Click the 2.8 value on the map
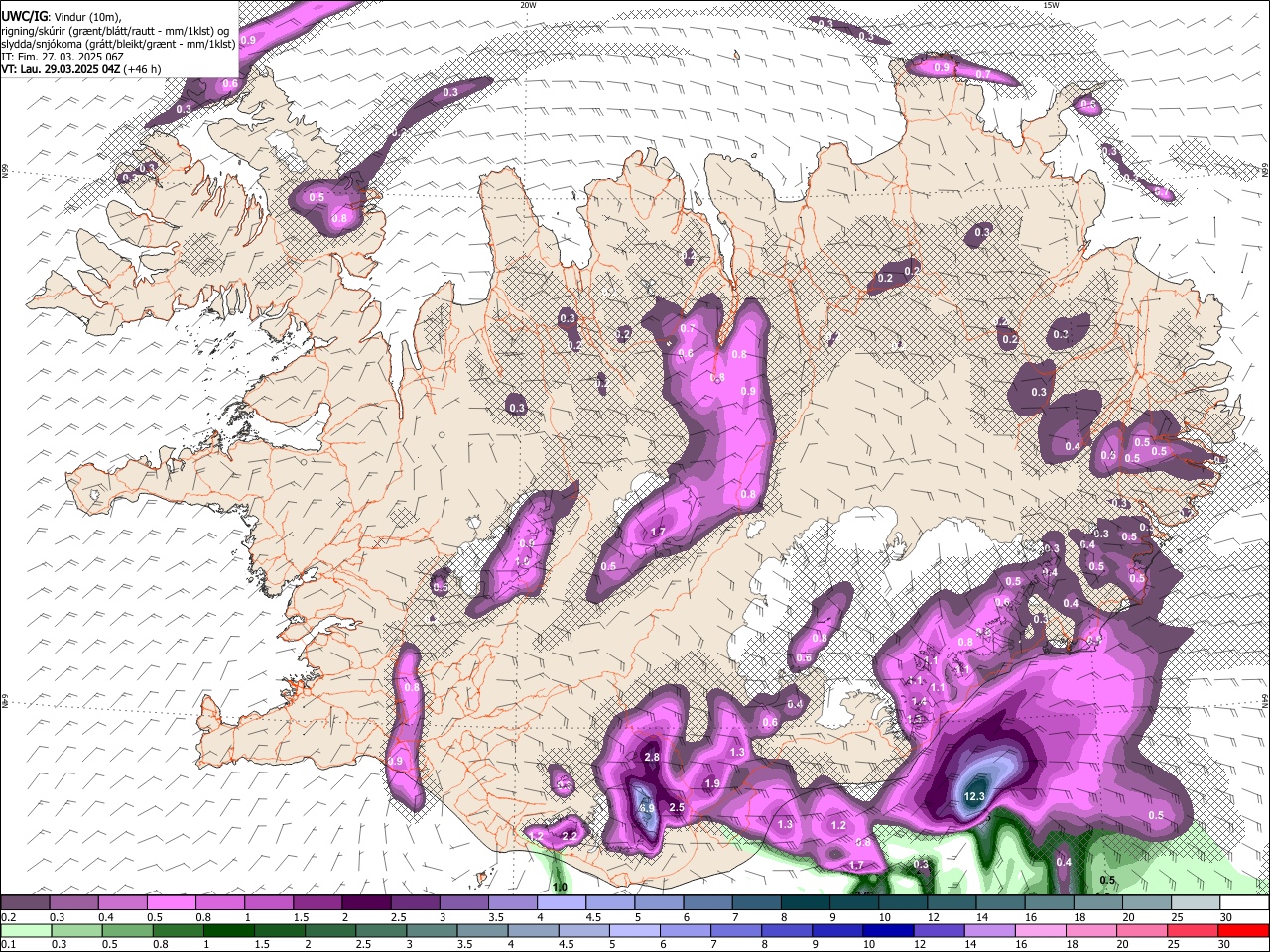This screenshot has width=1270, height=952. click(652, 757)
